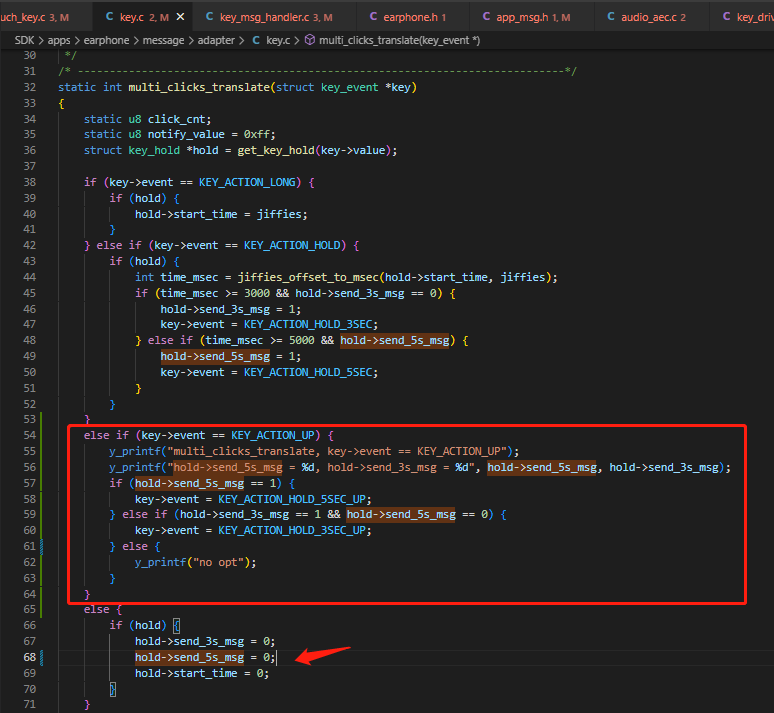Screen dimensions: 774x713
Task: Click the C icon on the earphone.h tab
Action: (x=373, y=17)
